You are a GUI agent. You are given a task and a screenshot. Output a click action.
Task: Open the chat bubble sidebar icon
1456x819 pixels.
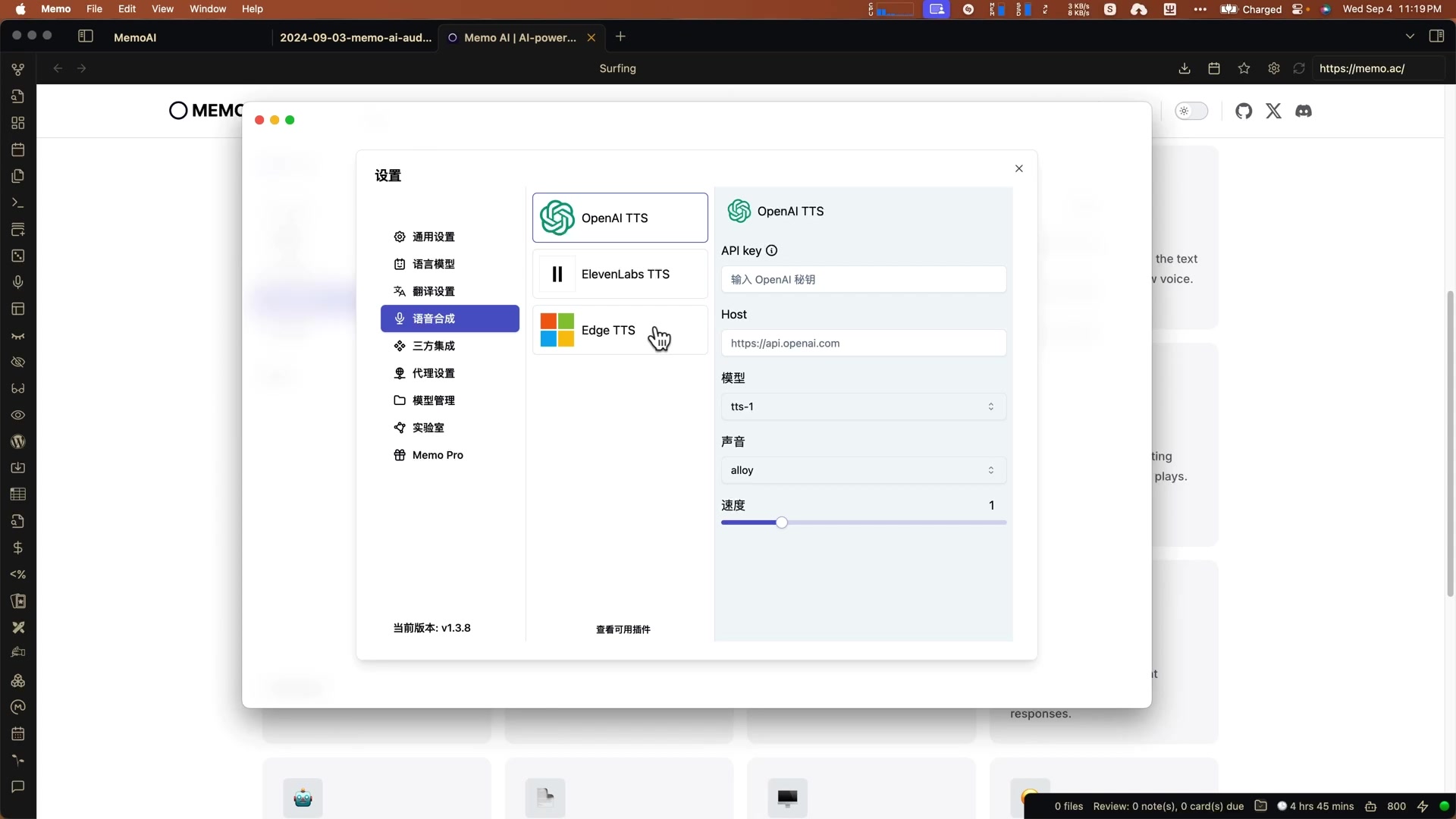pos(18,786)
